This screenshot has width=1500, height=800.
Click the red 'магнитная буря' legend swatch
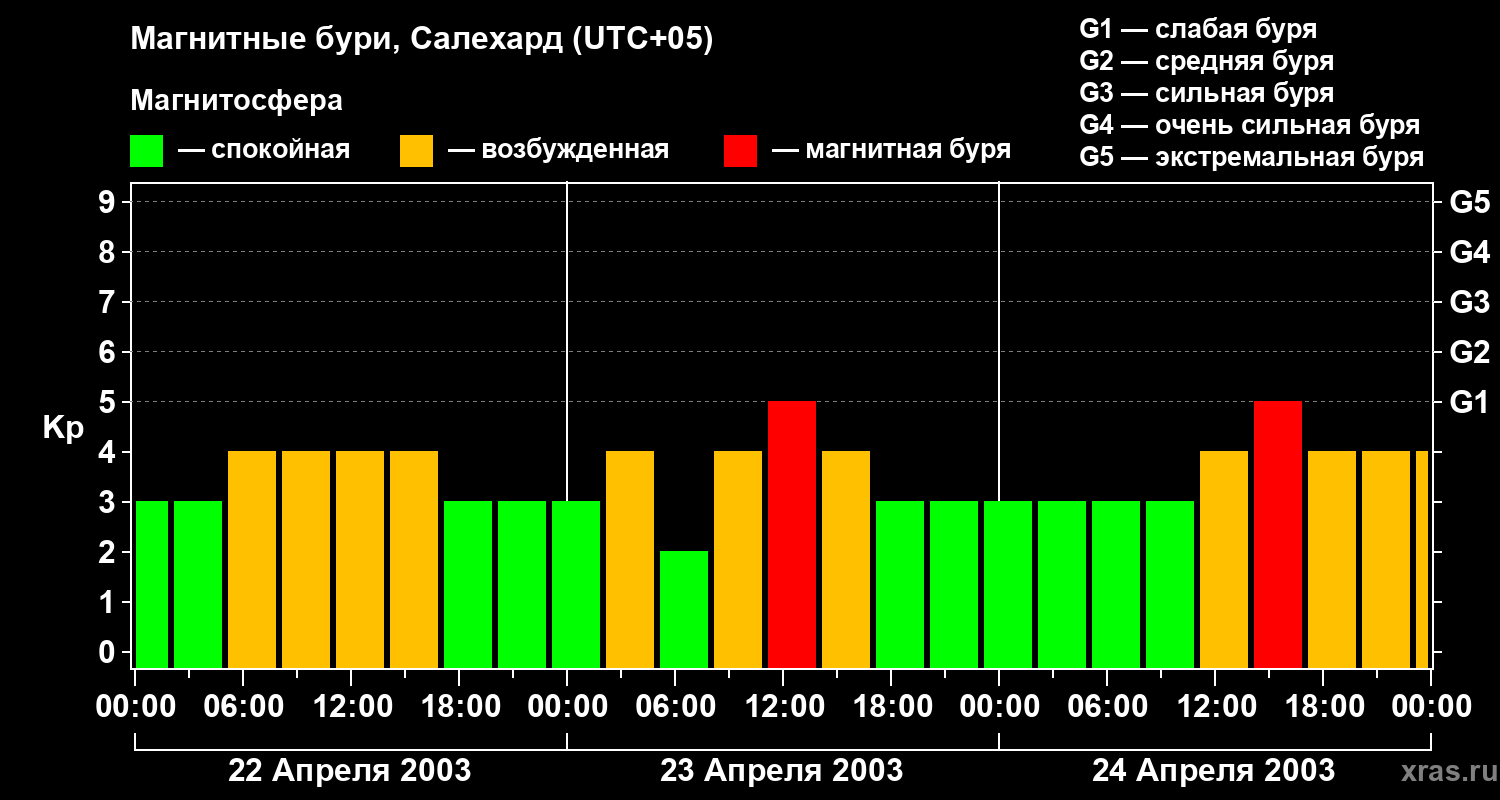click(740, 151)
